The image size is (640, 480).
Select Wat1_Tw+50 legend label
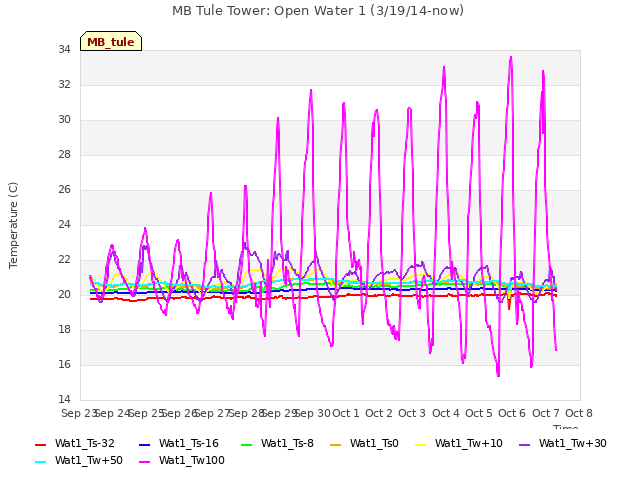(x=89, y=460)
